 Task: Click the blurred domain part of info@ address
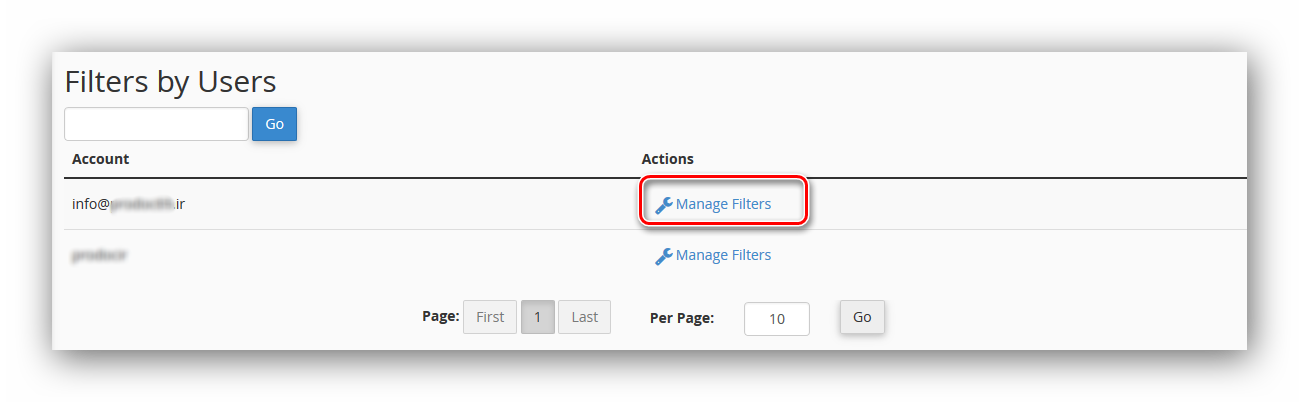[x=142, y=204]
